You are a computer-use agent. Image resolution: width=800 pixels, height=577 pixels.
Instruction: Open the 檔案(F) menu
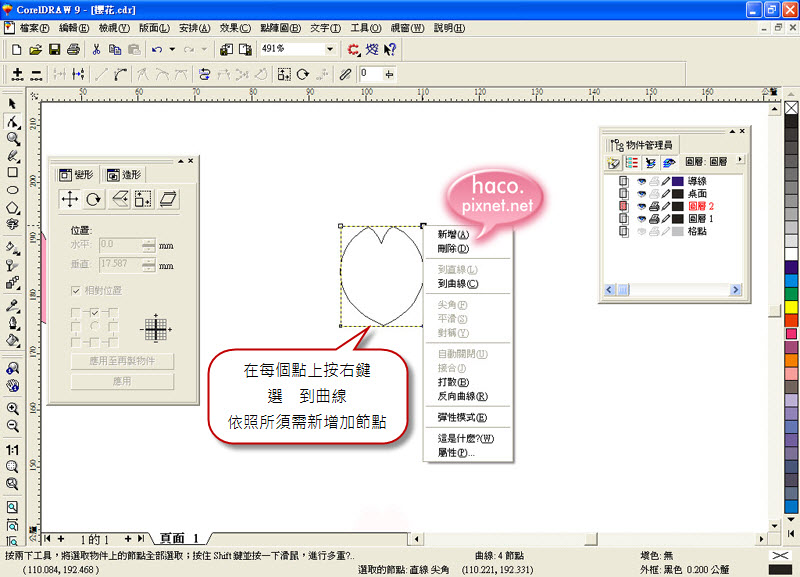(34, 28)
